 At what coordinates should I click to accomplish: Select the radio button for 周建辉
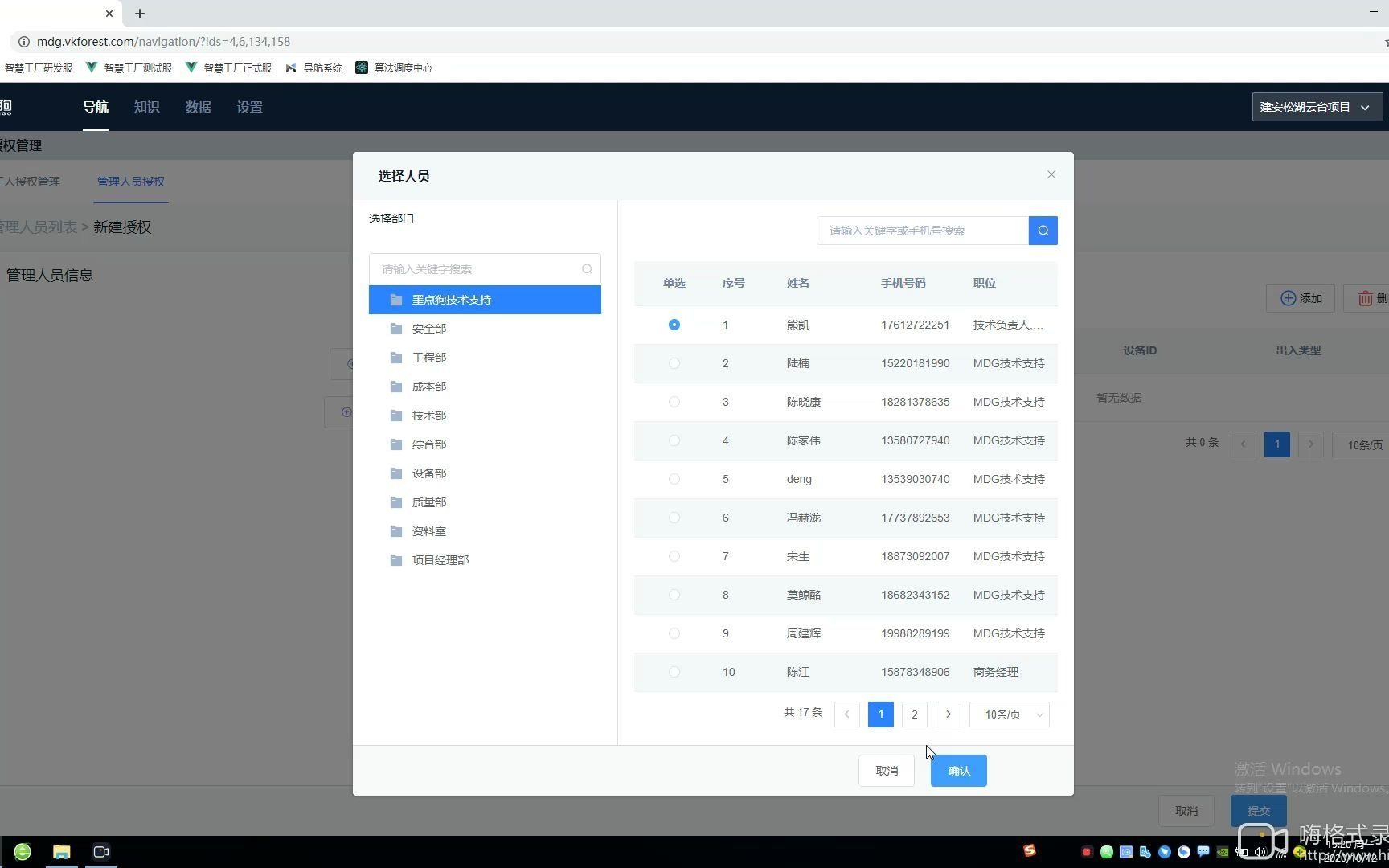point(674,633)
